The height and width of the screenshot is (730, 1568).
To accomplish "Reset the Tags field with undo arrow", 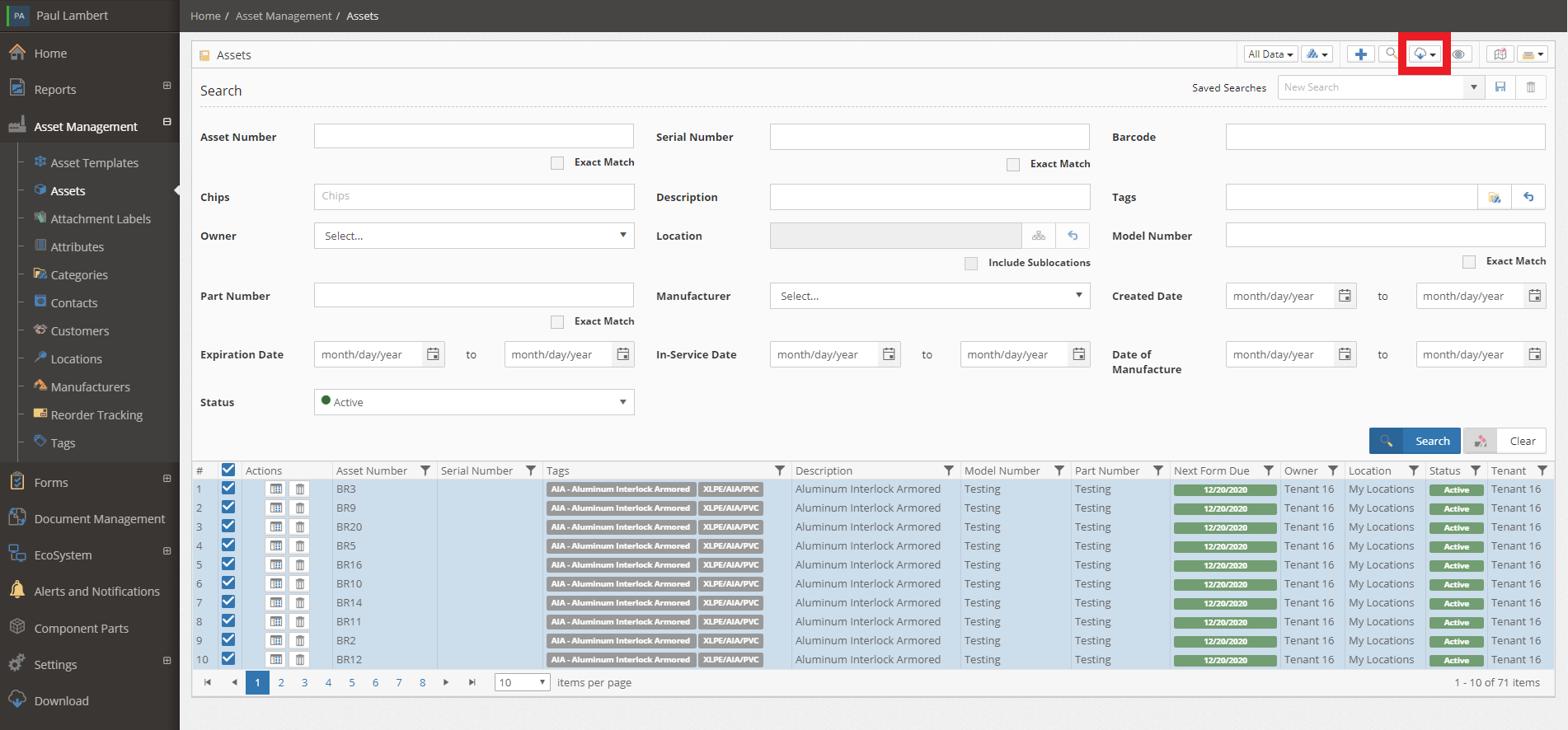I will (x=1528, y=197).
